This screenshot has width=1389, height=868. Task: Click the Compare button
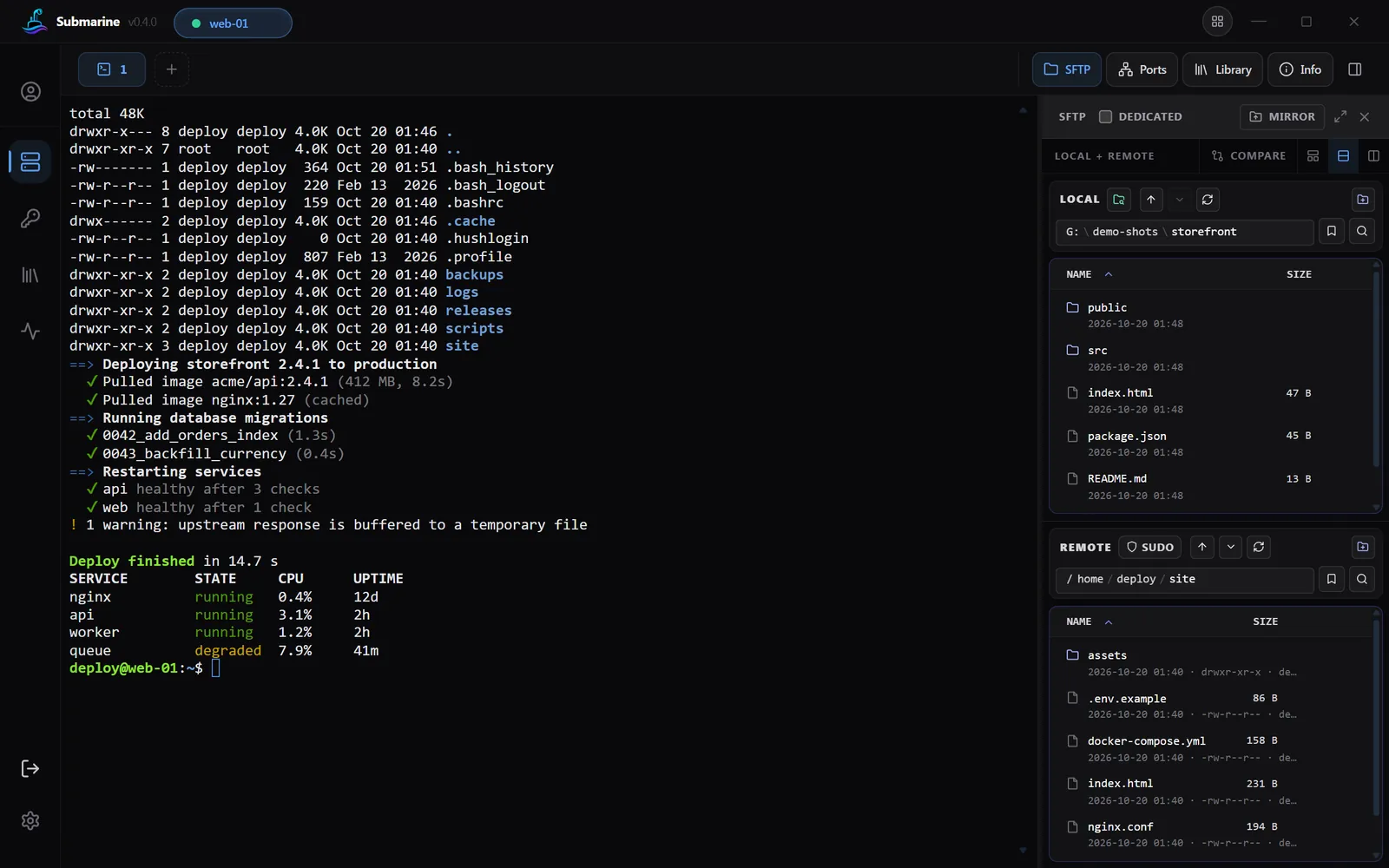tap(1248, 156)
